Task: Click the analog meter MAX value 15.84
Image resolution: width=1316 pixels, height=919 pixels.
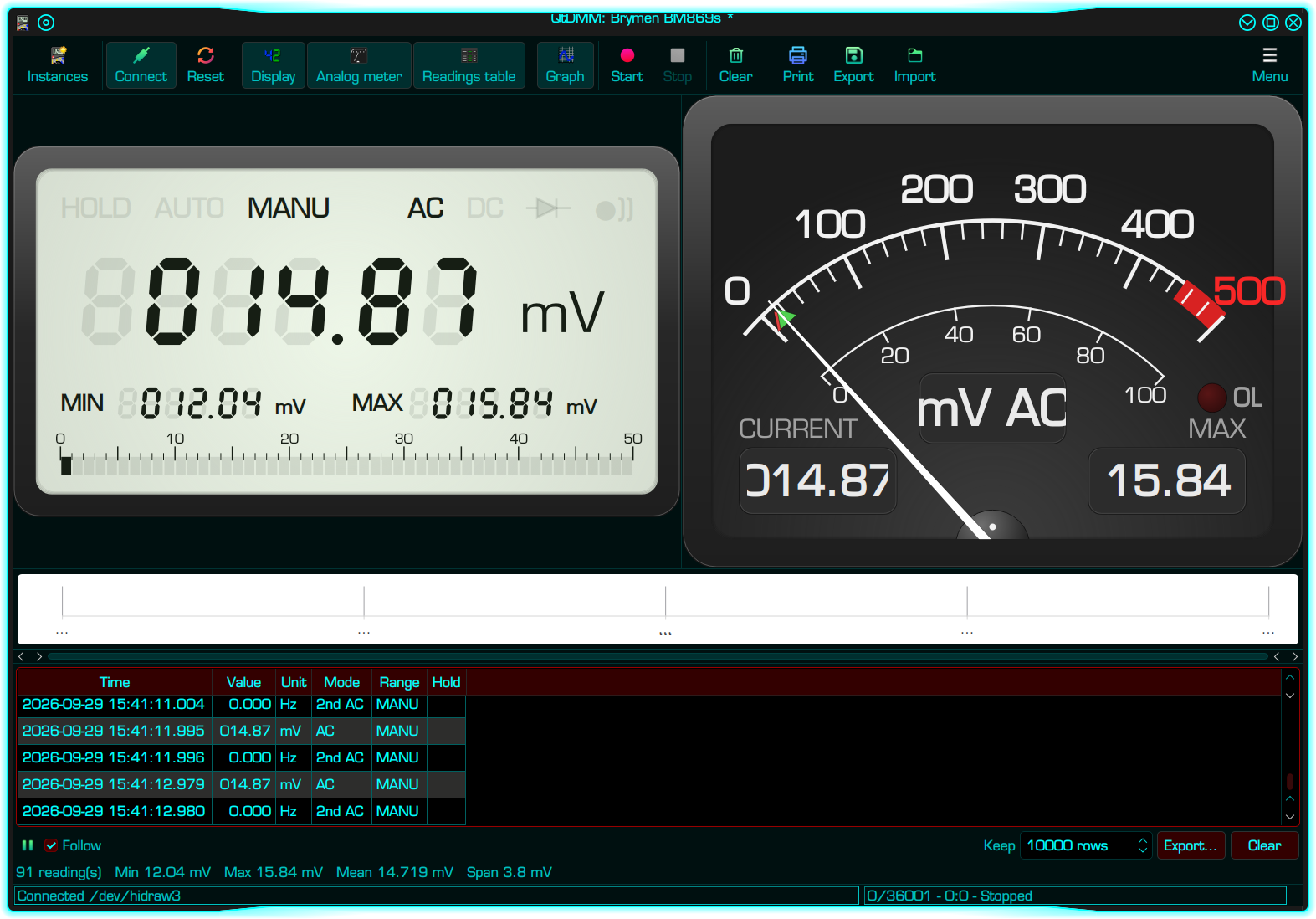Action: (1167, 481)
